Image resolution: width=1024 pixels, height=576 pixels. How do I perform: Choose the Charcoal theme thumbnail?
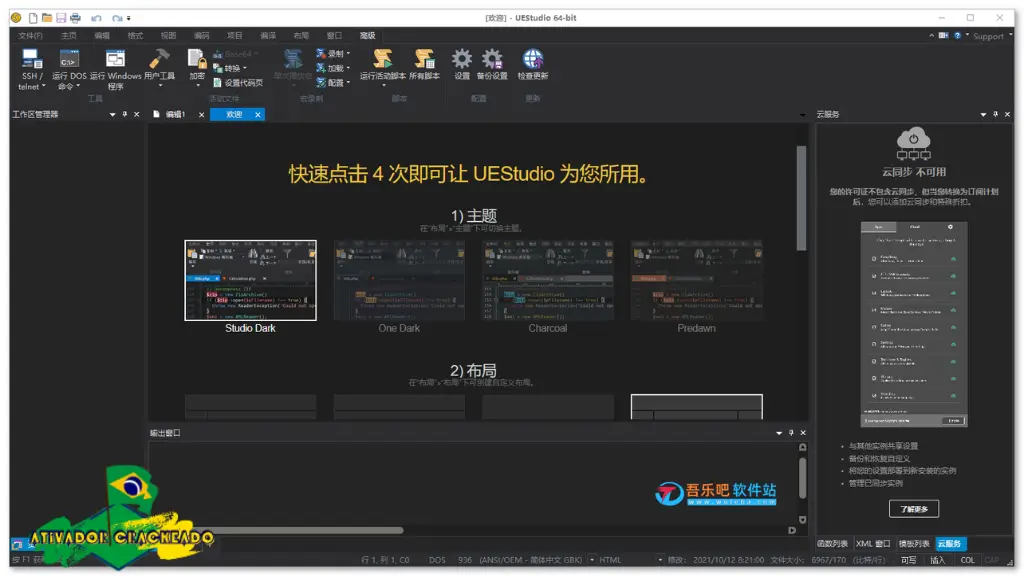tap(548, 280)
